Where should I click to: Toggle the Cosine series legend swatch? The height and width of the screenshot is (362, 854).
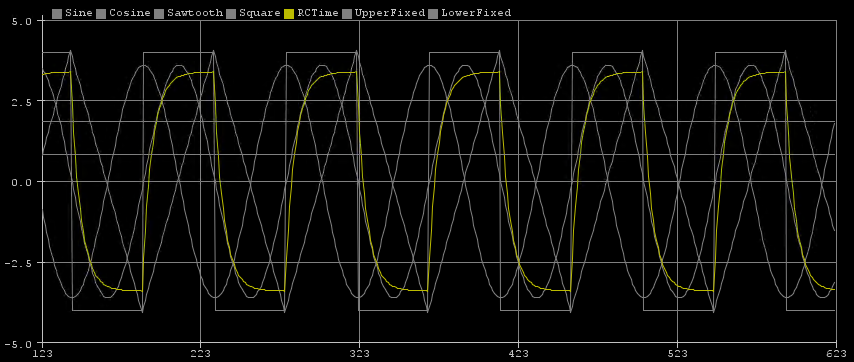click(x=101, y=13)
